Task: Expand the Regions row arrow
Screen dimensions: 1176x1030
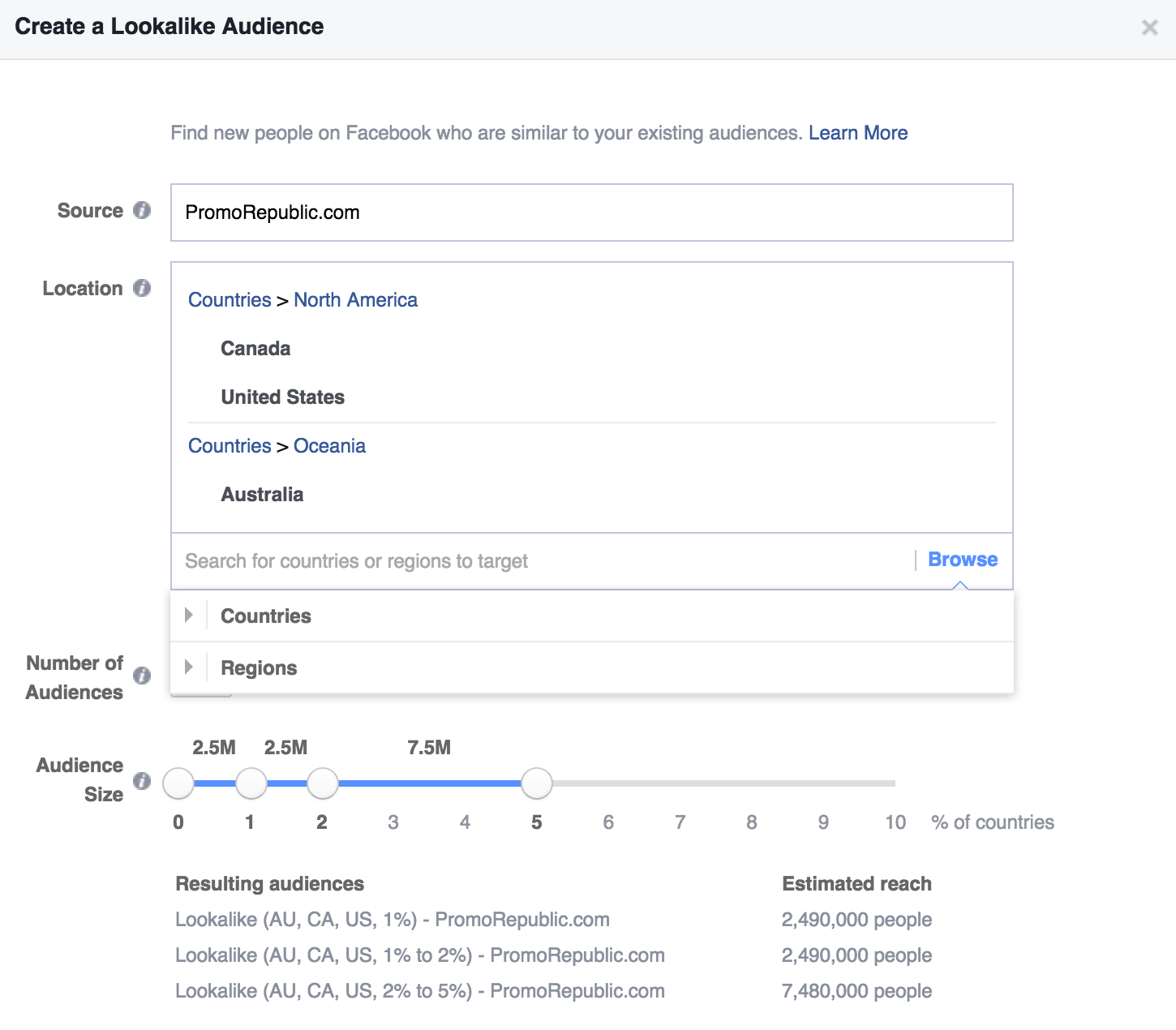Action: (189, 667)
